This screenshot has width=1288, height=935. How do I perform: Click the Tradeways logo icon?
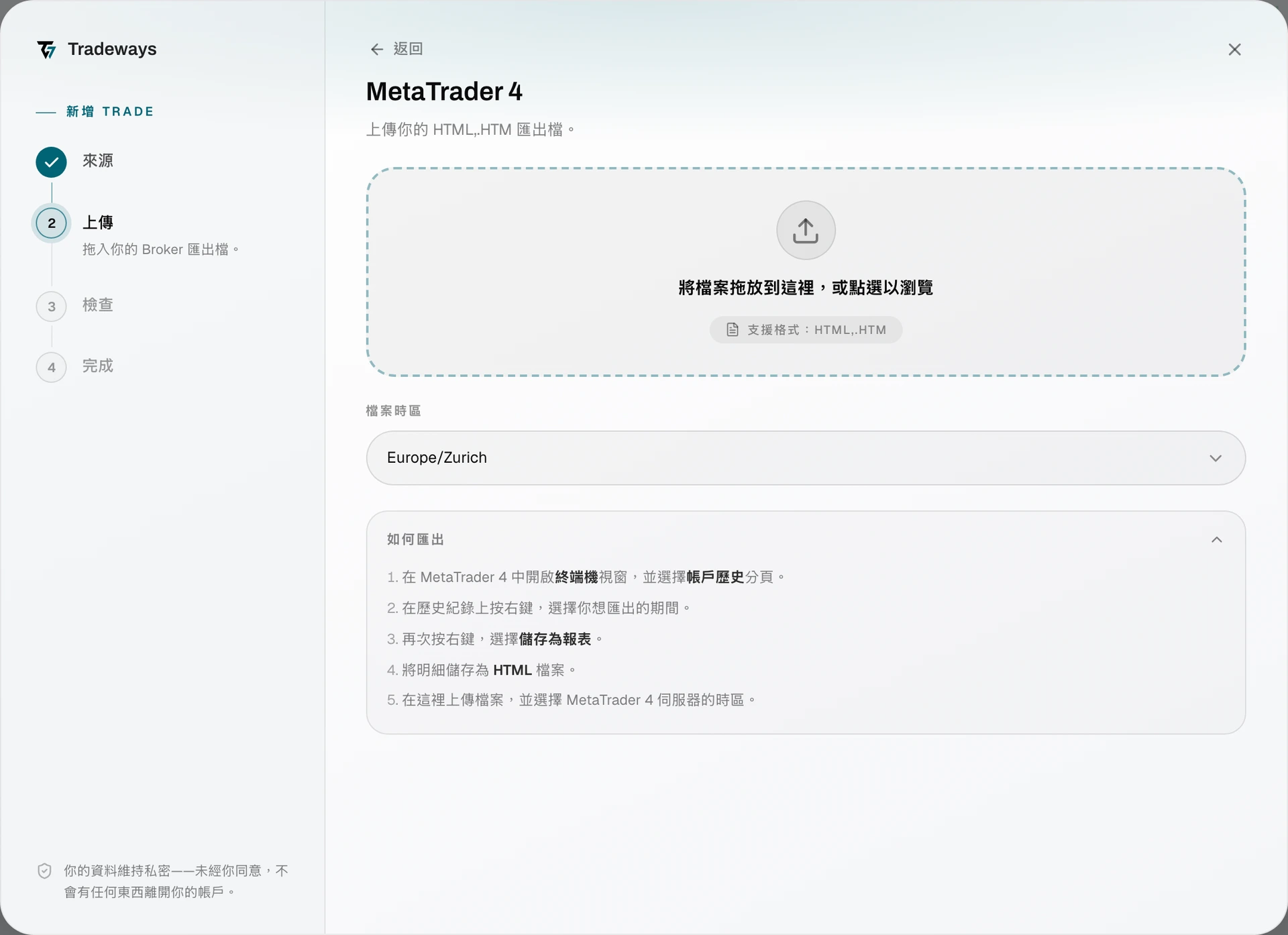tap(46, 50)
